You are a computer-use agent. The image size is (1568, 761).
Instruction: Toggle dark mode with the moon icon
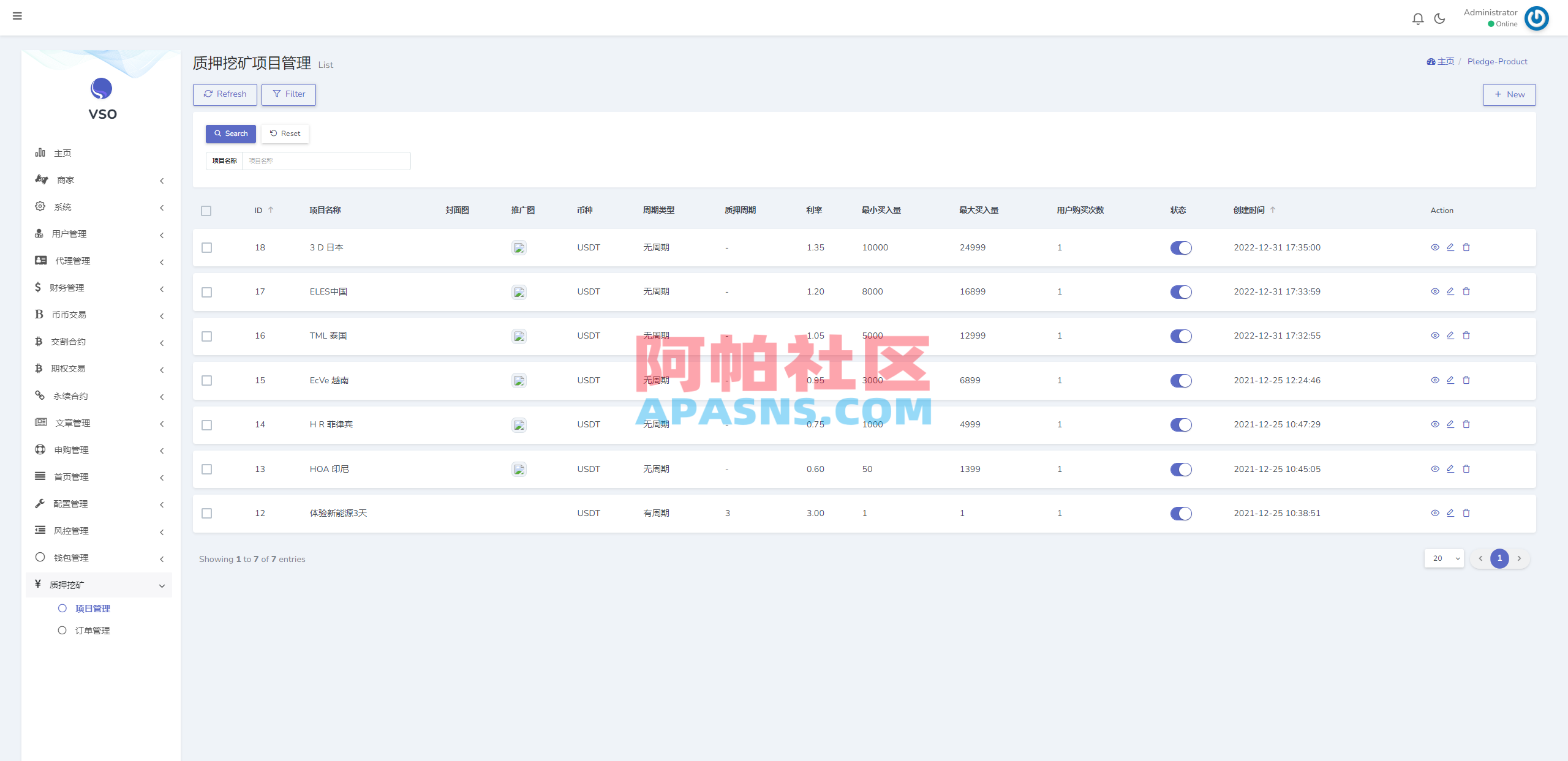pos(1439,18)
